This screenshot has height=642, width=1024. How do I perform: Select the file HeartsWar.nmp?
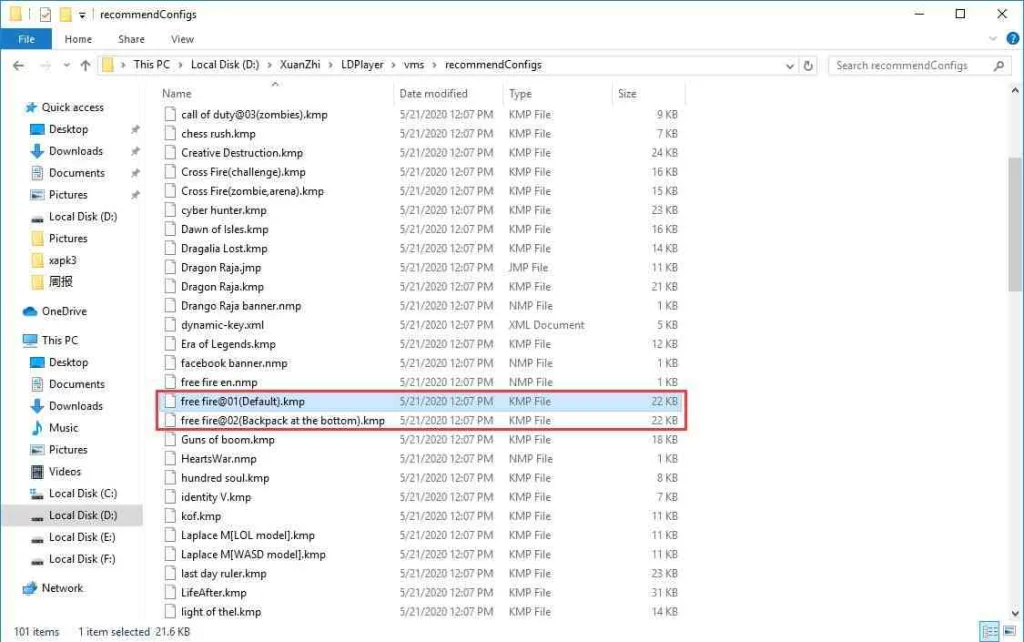pos(218,458)
